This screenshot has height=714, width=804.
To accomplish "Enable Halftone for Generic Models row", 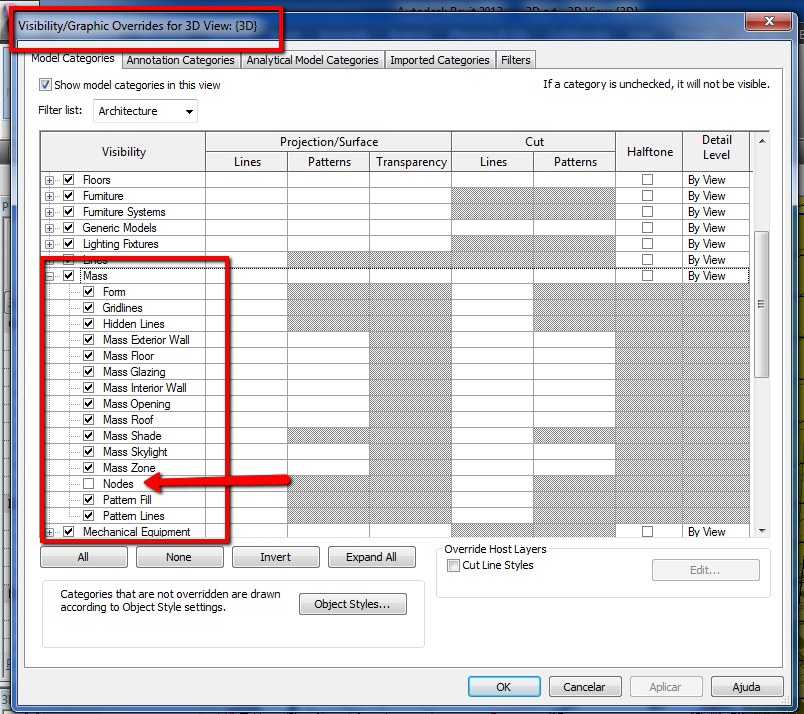I will (648, 227).
